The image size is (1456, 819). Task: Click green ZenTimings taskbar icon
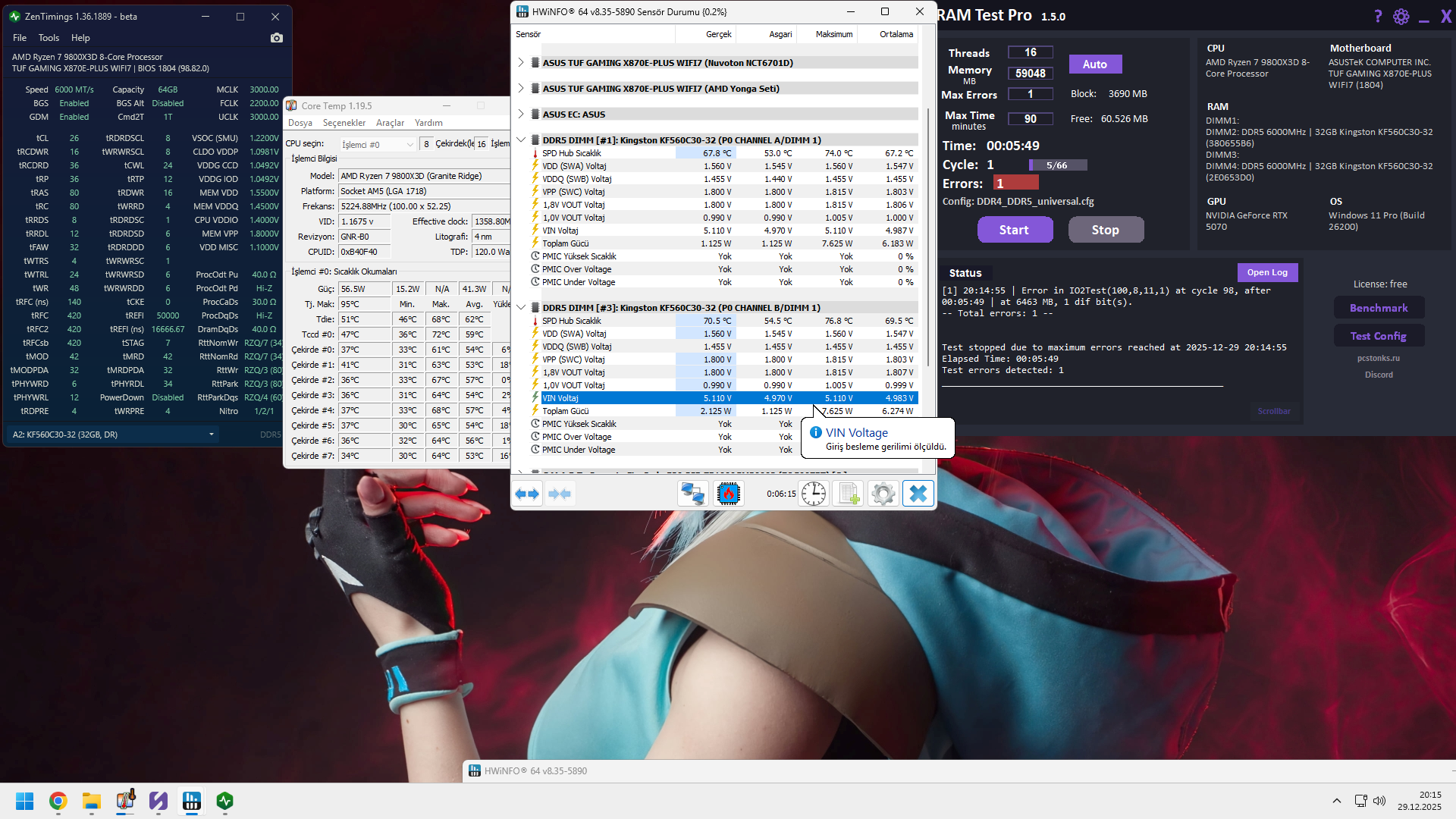[x=225, y=801]
